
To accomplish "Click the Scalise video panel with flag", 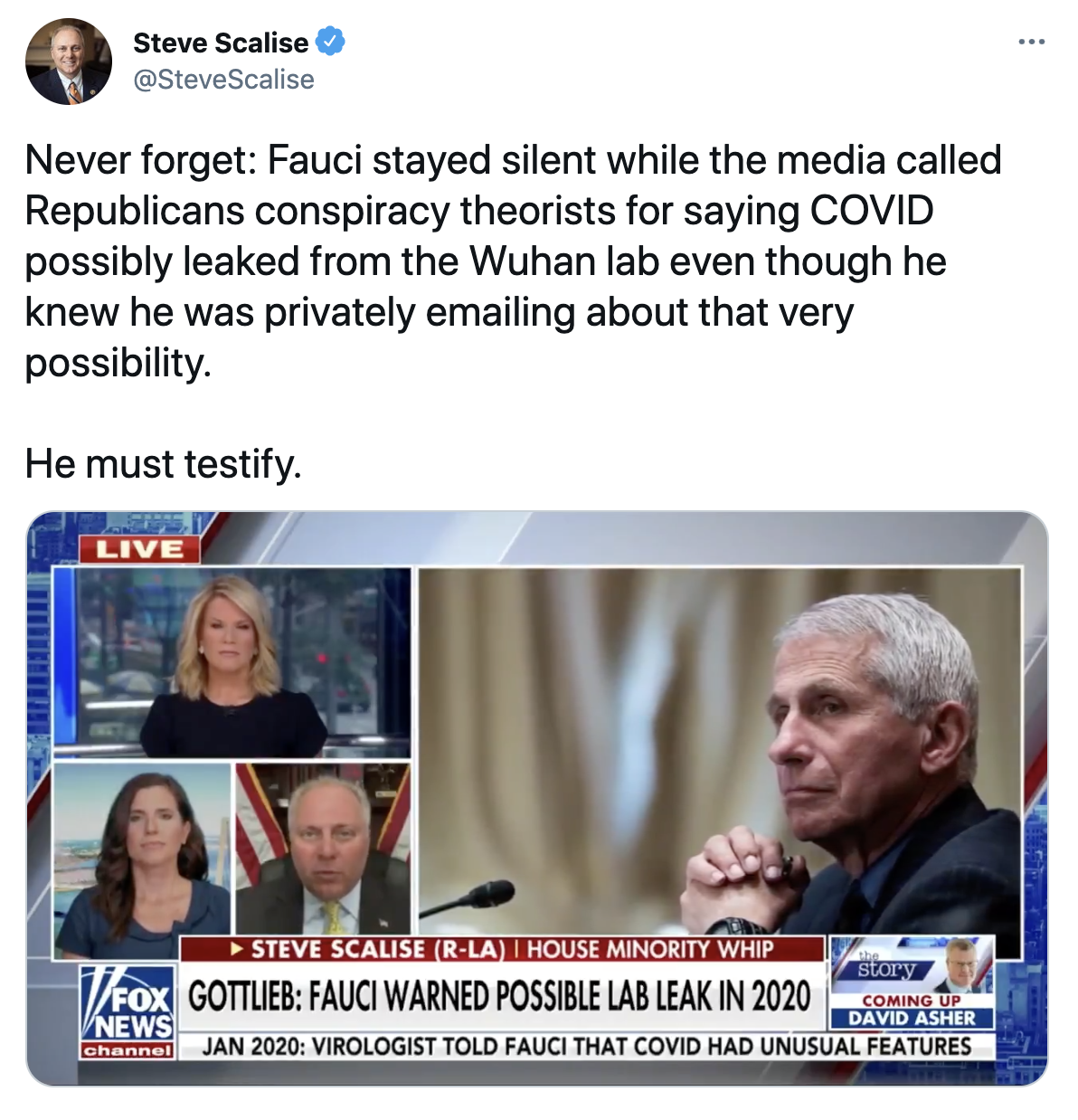I will point(323,849).
